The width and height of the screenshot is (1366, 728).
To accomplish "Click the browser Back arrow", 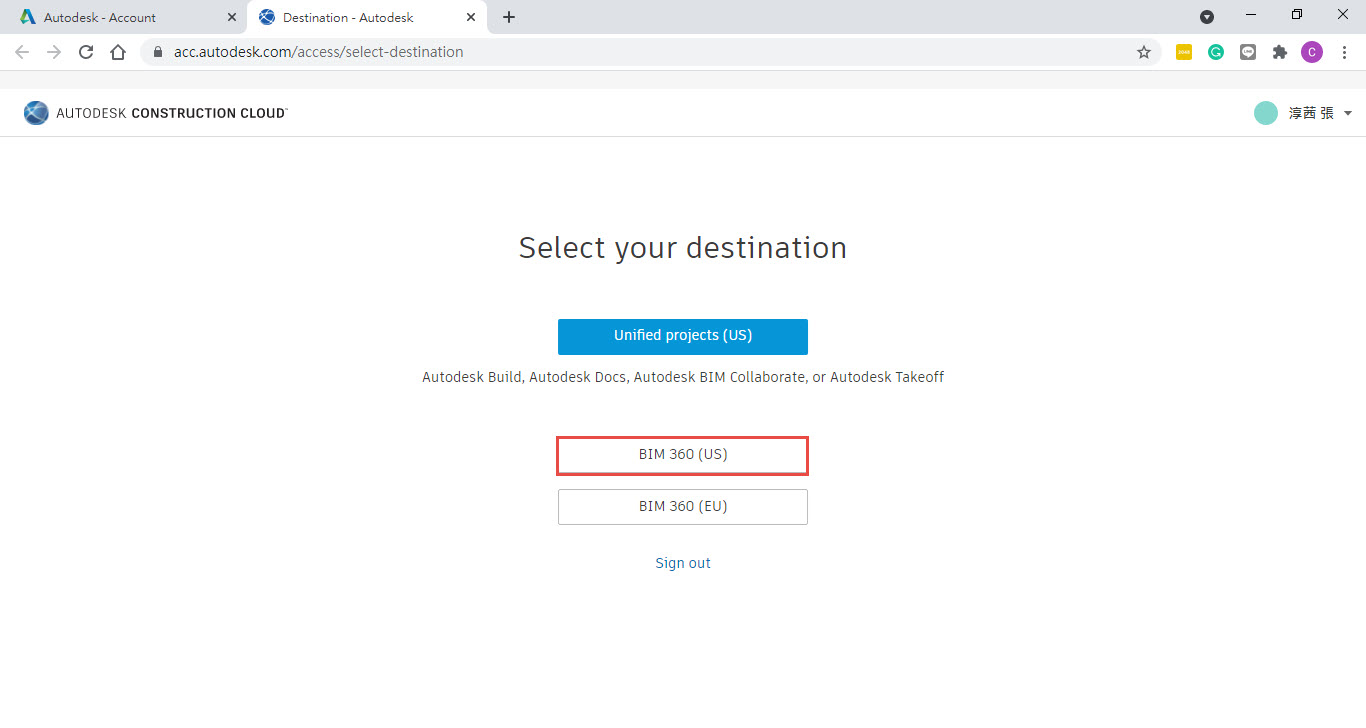I will point(22,52).
